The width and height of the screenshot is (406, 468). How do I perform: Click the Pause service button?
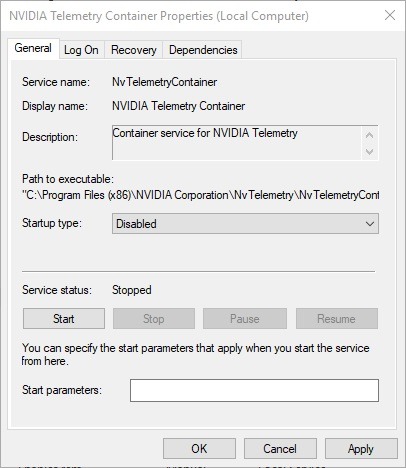pos(245,319)
